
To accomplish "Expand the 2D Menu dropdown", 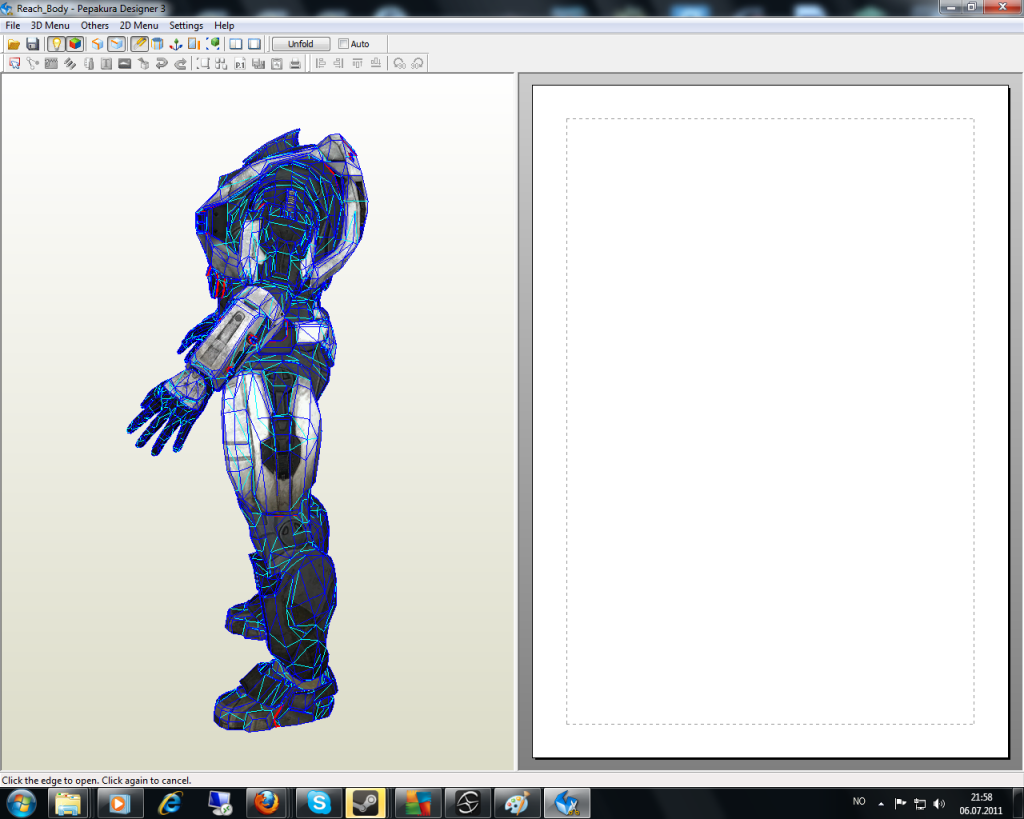I will tap(139, 25).
